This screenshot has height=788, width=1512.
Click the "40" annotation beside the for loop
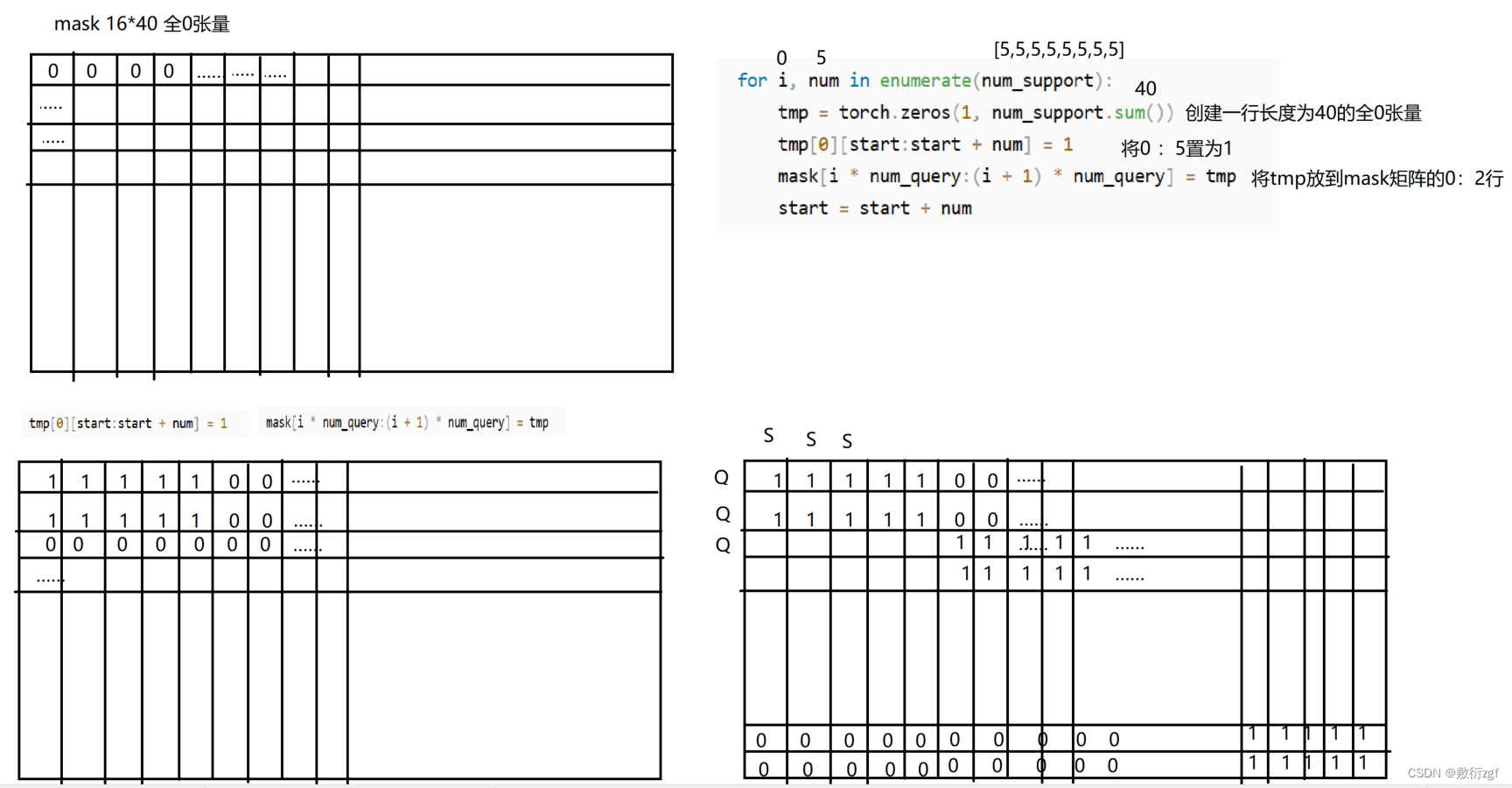pos(1145,88)
